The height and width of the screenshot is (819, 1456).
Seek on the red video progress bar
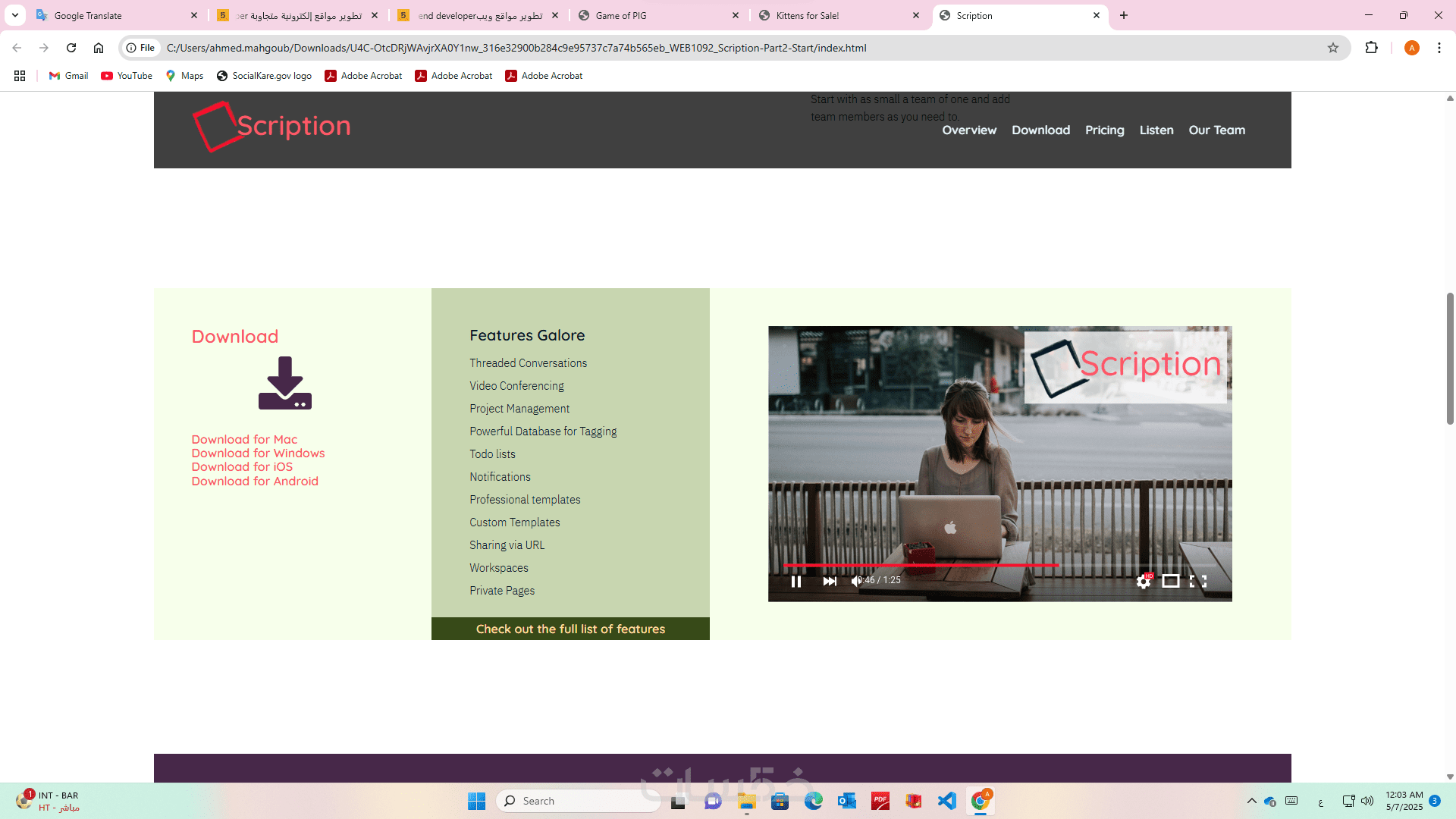(x=921, y=565)
